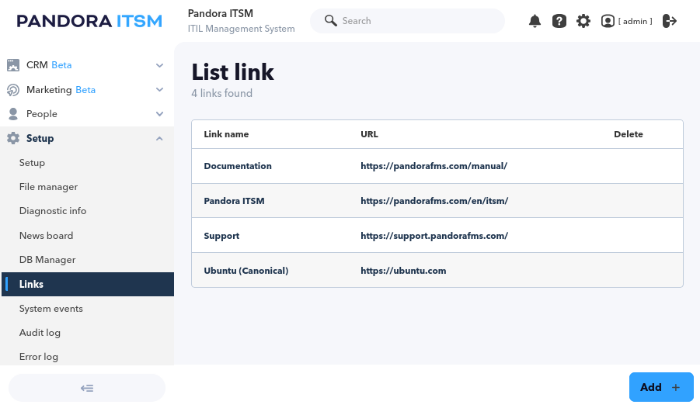Expand the People menu chevron
The width and height of the screenshot is (700, 408).
click(x=159, y=114)
